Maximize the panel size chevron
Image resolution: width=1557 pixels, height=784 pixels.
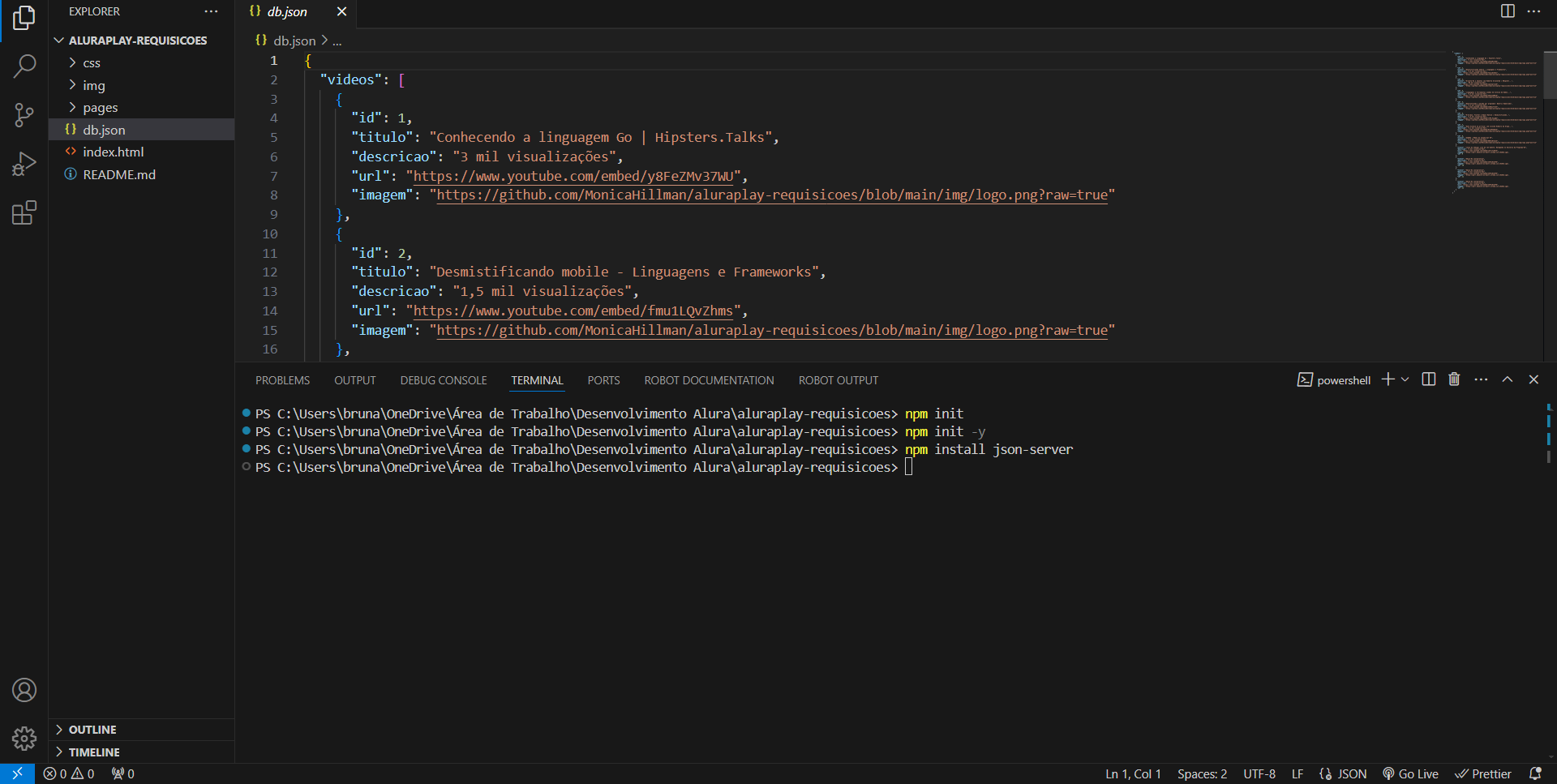click(1508, 379)
